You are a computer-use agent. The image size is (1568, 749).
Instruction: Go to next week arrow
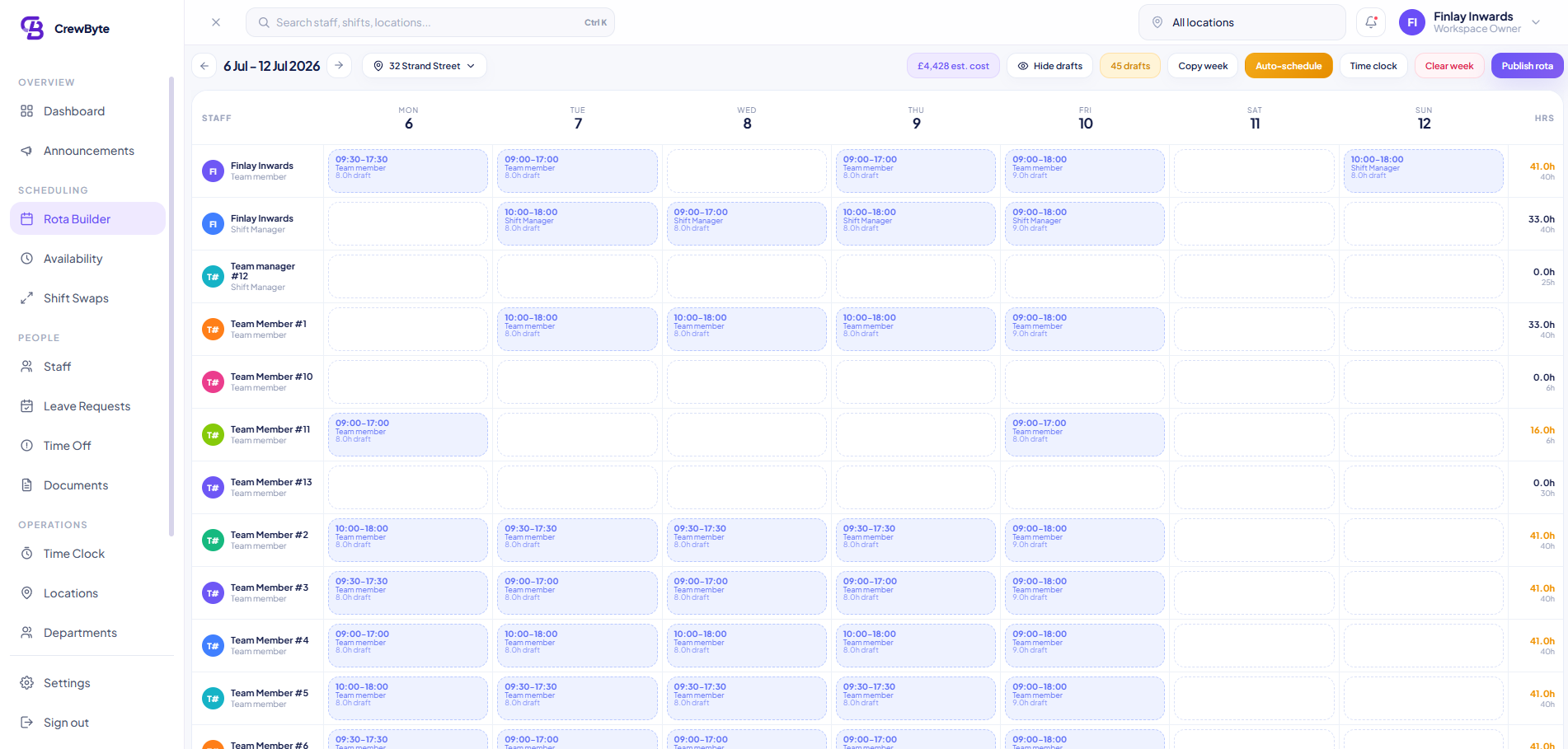[340, 66]
